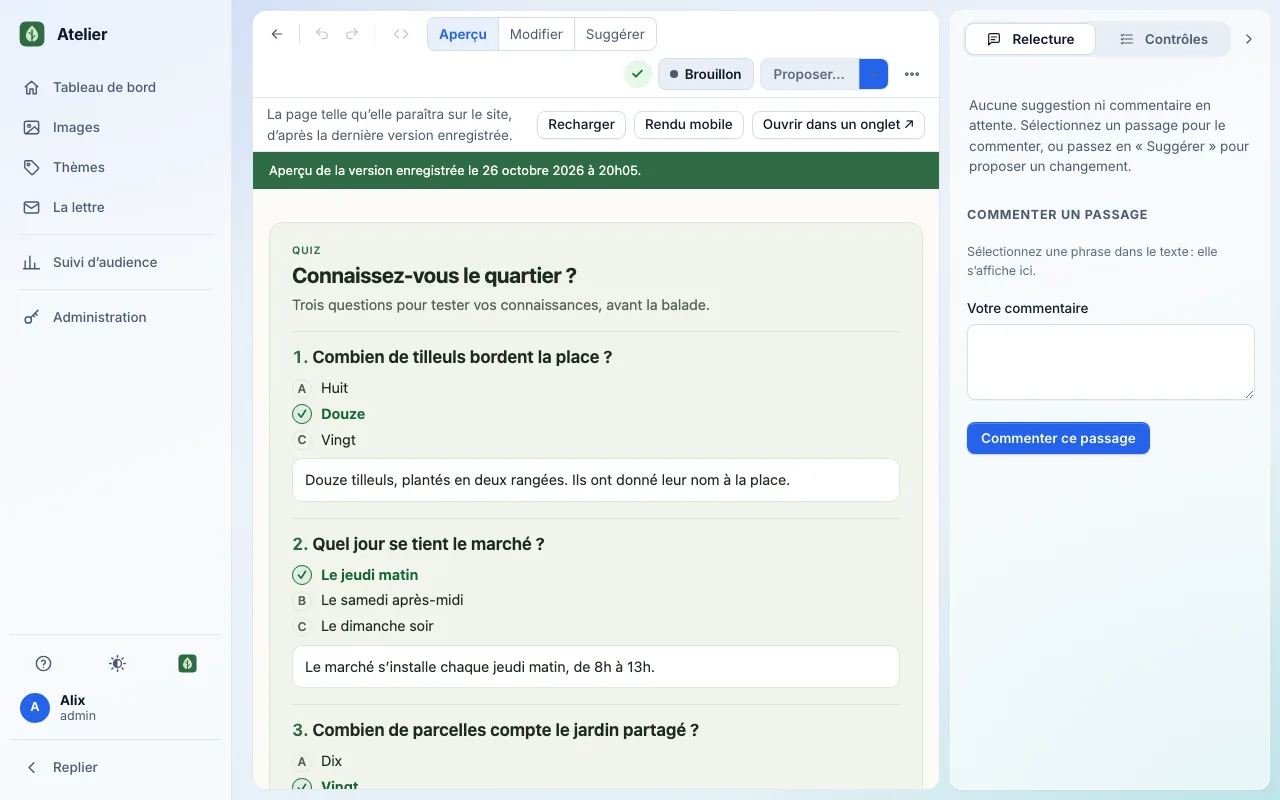1280x800 pixels.
Task: Select the checked answer Douze
Action: pos(329,414)
